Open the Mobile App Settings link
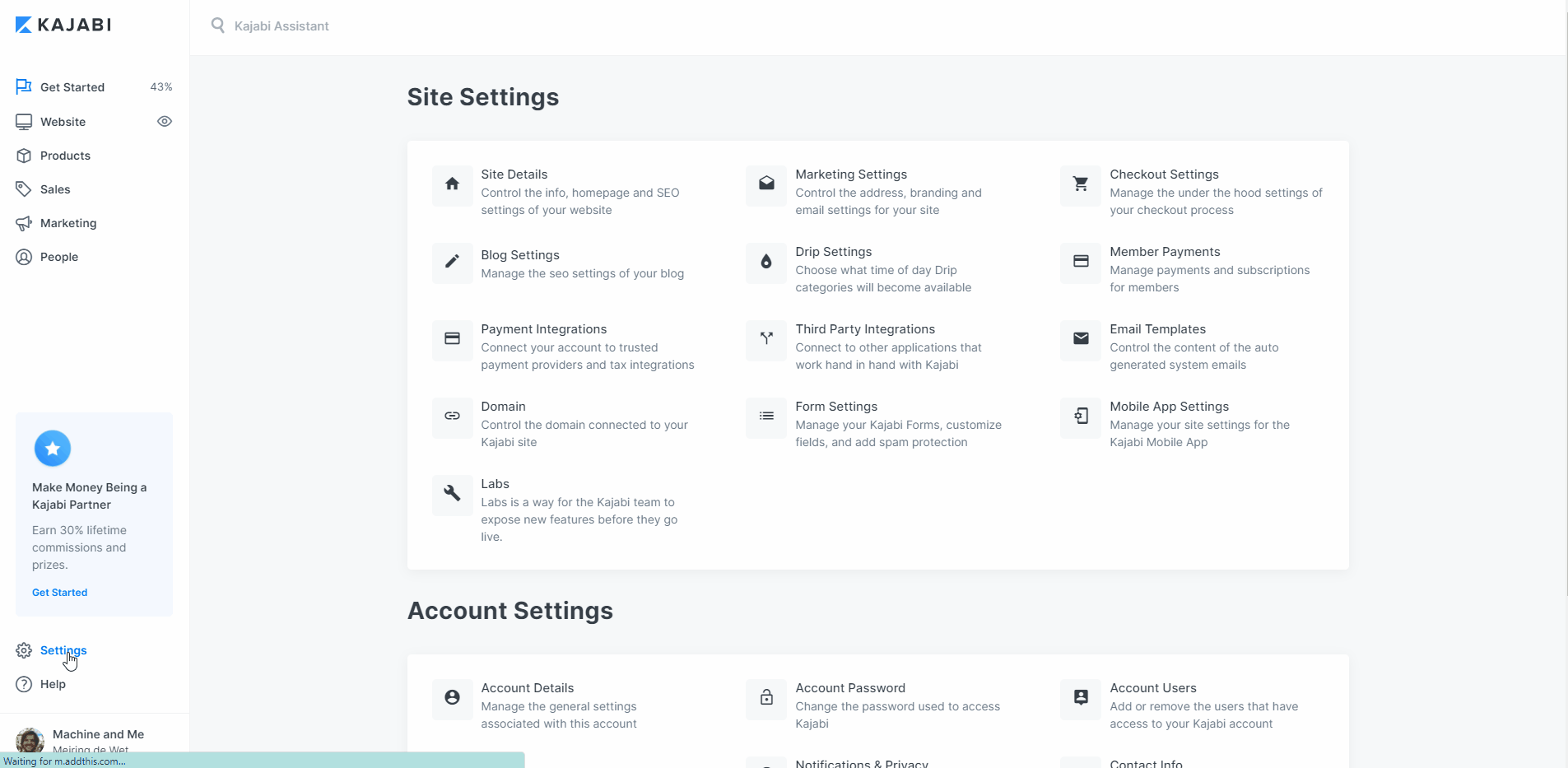The width and height of the screenshot is (1568, 768). (1169, 407)
